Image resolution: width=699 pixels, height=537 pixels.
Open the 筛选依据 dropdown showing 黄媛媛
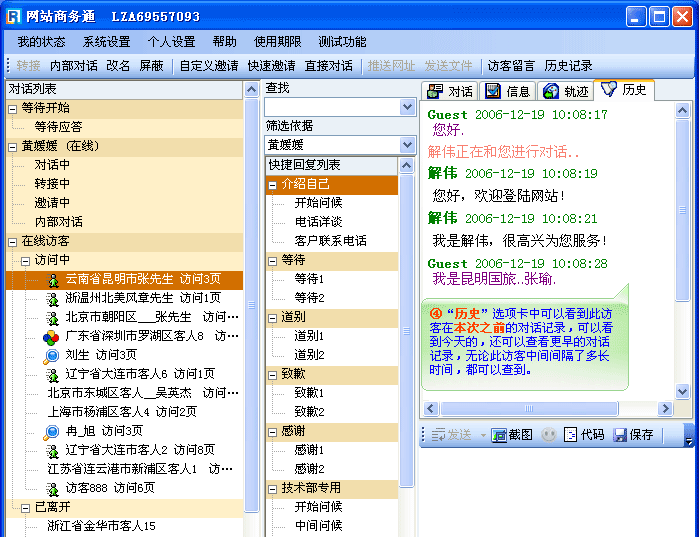click(x=407, y=145)
